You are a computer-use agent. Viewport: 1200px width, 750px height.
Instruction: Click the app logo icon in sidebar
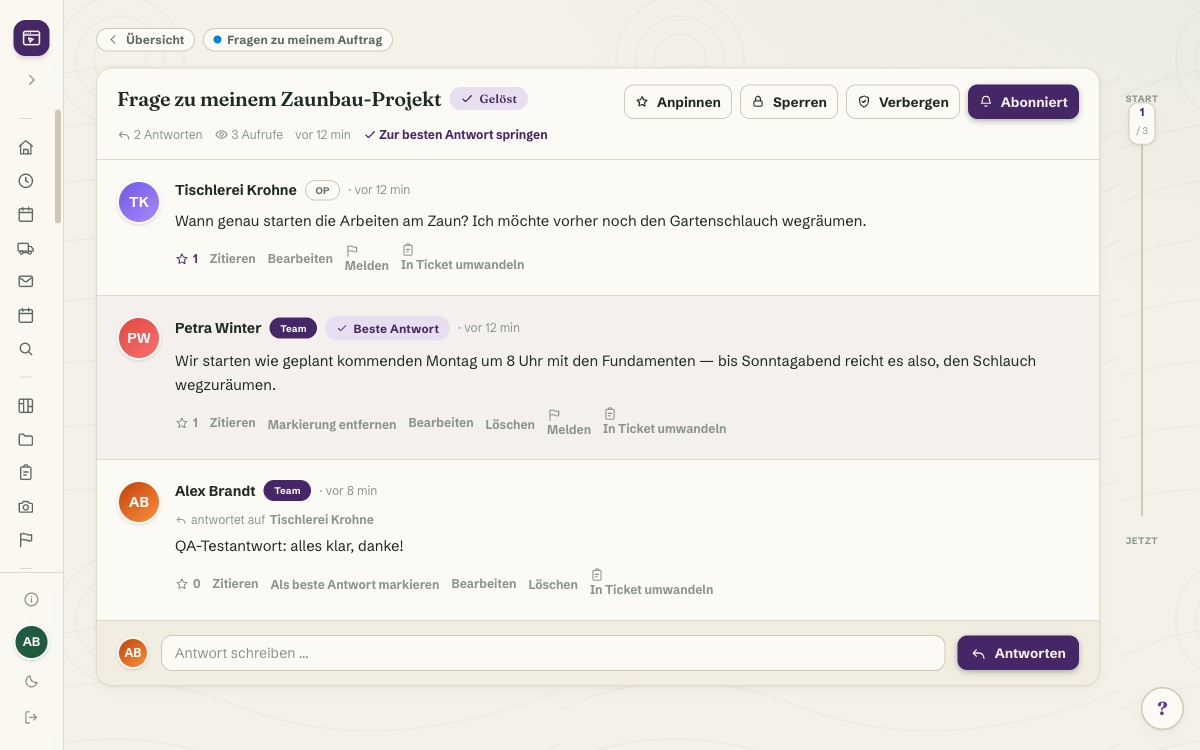(x=31, y=38)
